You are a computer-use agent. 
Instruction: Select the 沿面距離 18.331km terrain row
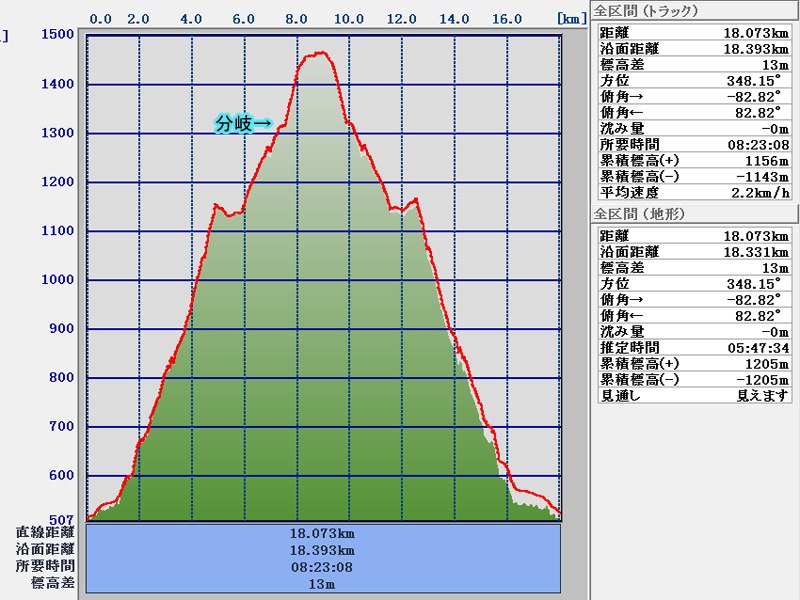click(693, 251)
